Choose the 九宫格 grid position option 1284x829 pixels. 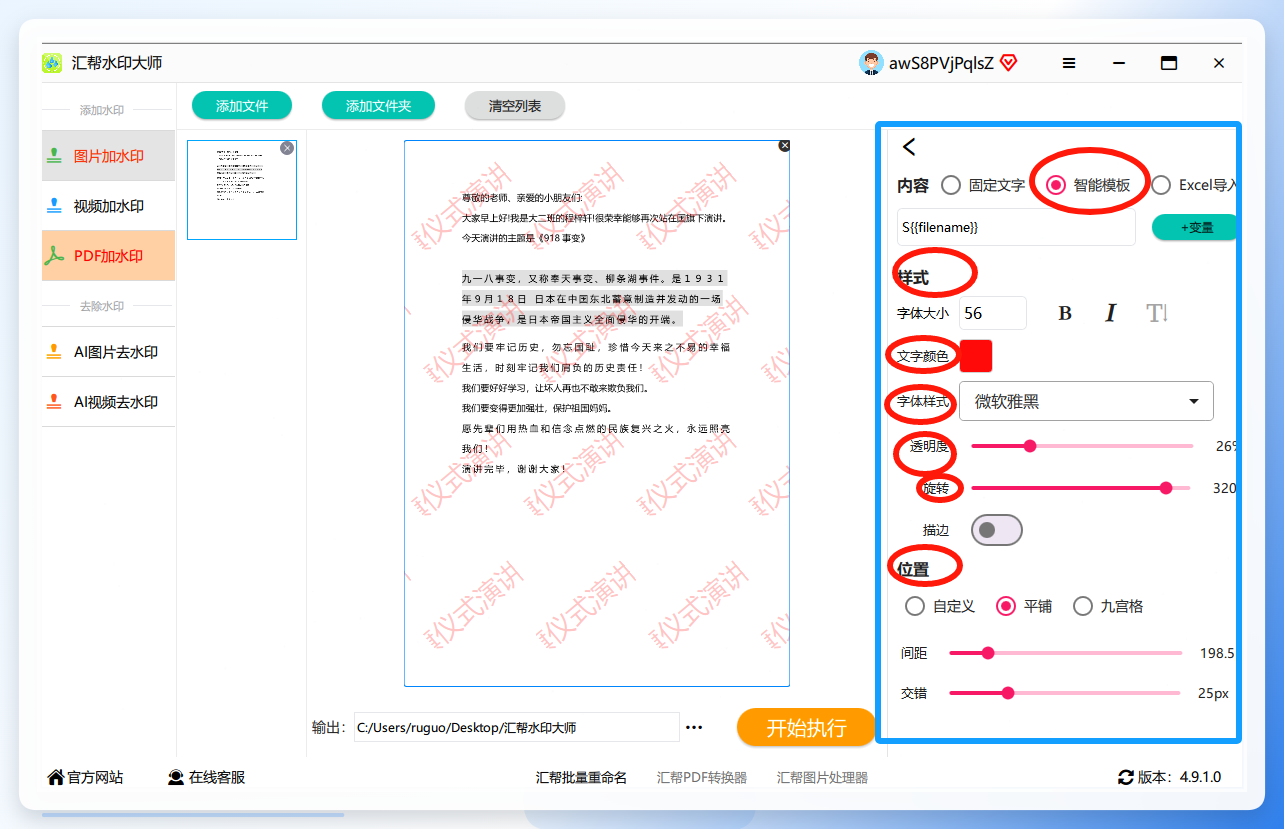tap(1108, 606)
